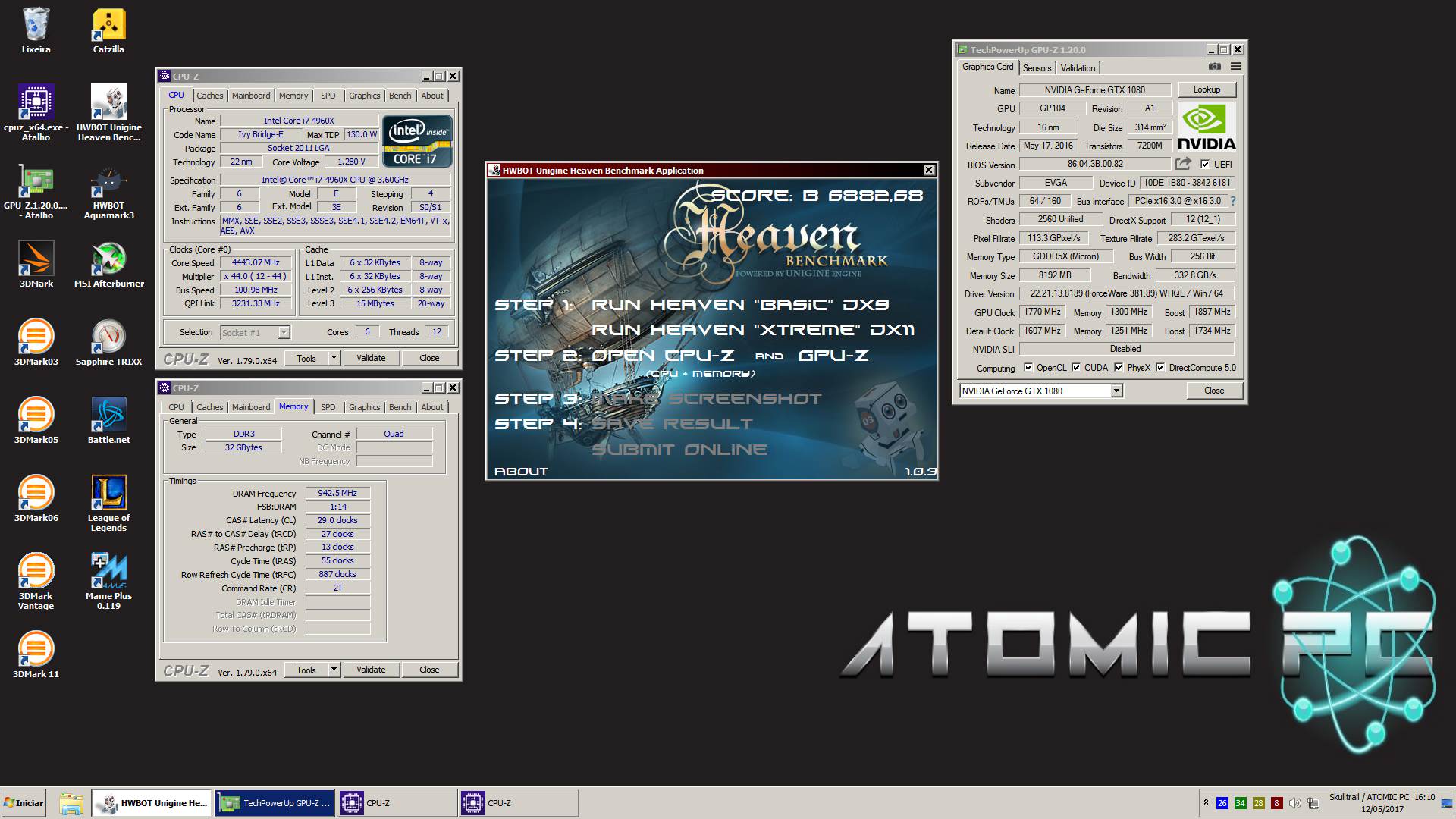This screenshot has width=1456, height=819.
Task: Launch Mame Plus 0.119 desktop icon
Action: [x=108, y=581]
